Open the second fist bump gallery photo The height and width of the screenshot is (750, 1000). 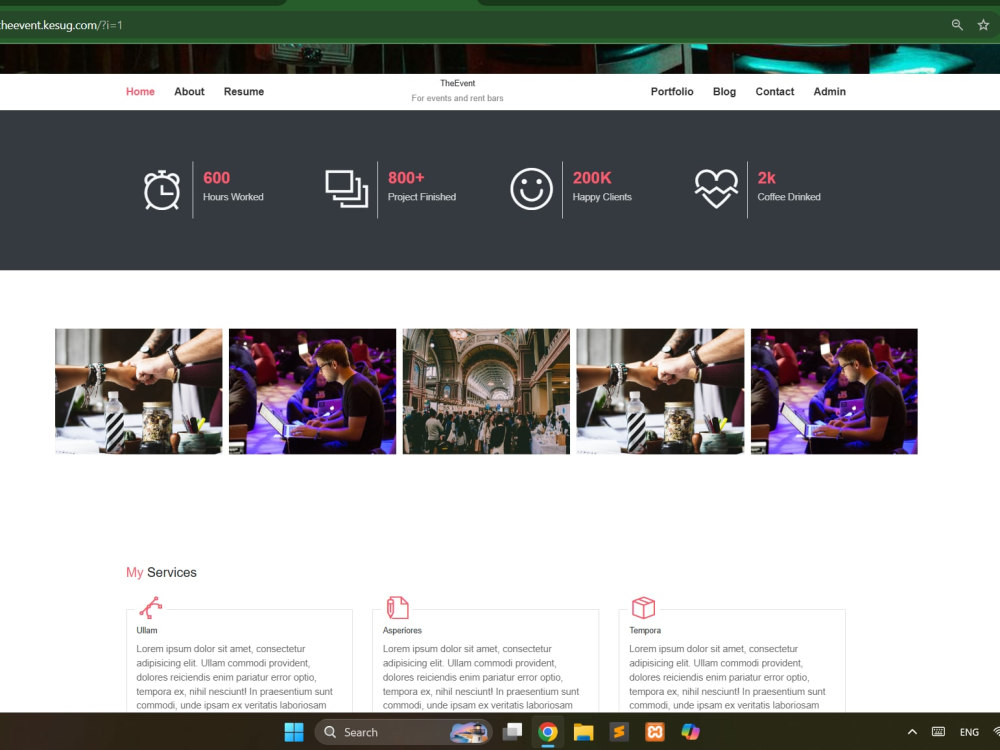(660, 392)
